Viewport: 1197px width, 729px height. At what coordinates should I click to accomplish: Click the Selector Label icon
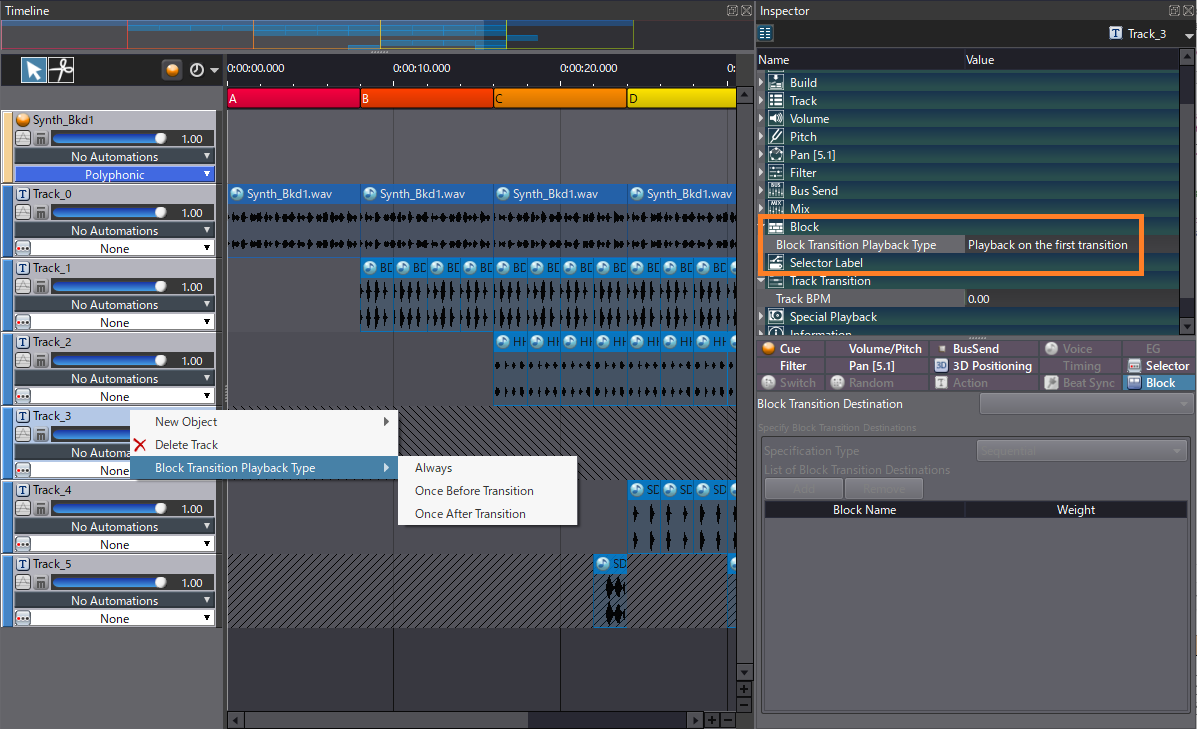776,263
